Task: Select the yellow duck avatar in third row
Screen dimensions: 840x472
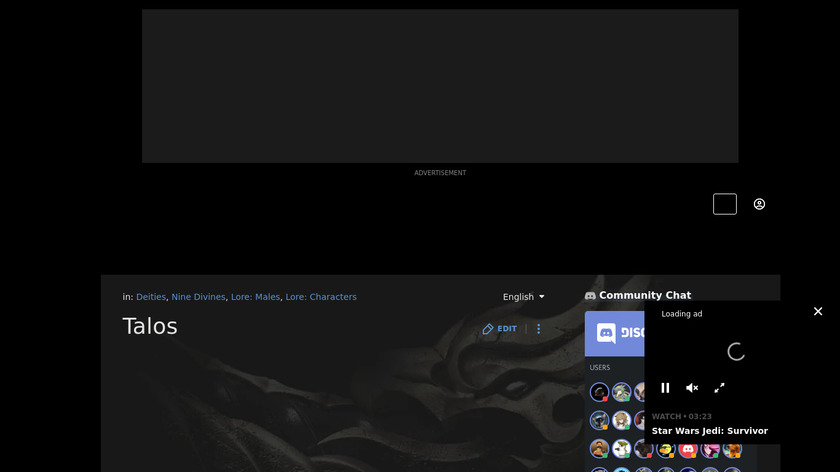Action: (666, 450)
